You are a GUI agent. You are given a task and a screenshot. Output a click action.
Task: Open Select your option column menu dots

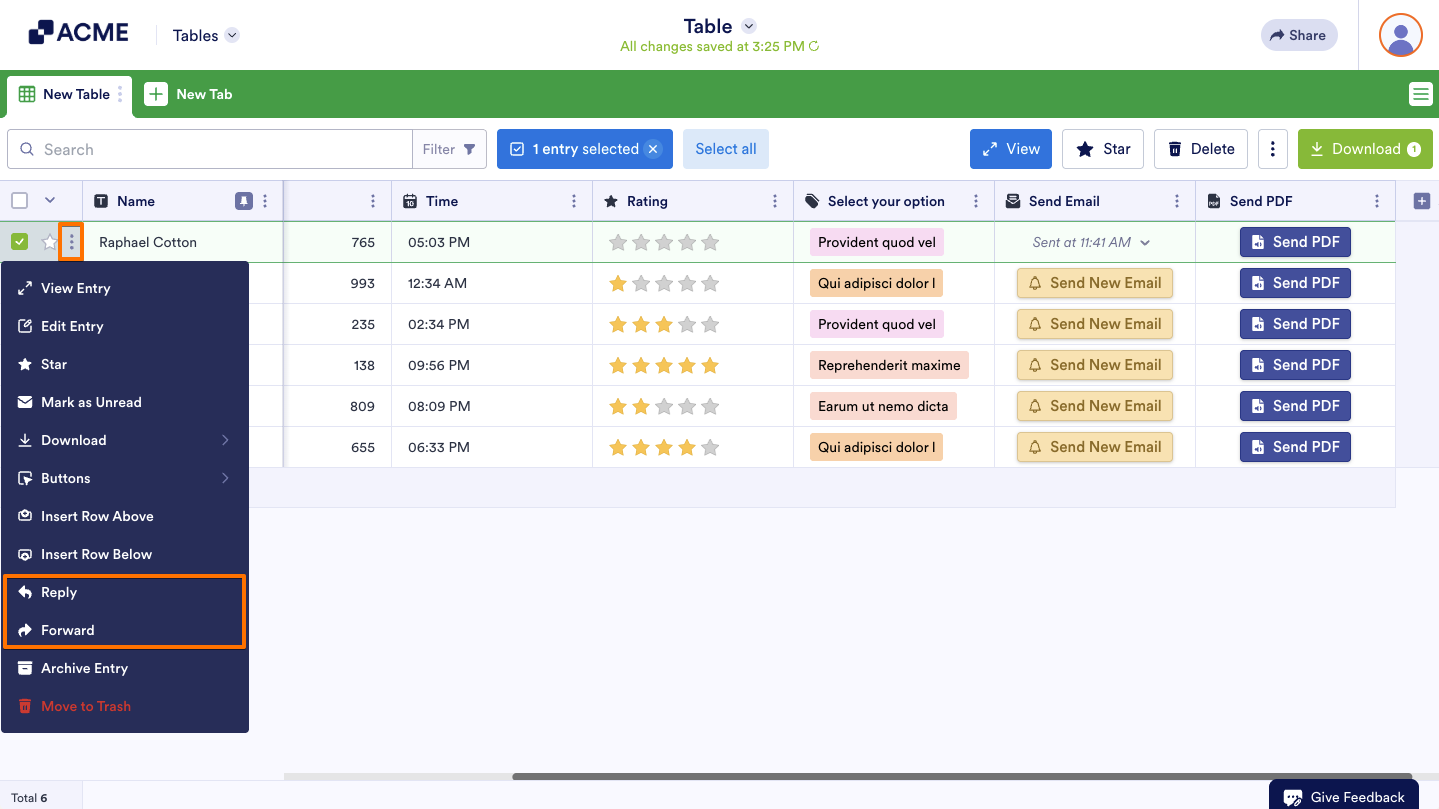976,201
